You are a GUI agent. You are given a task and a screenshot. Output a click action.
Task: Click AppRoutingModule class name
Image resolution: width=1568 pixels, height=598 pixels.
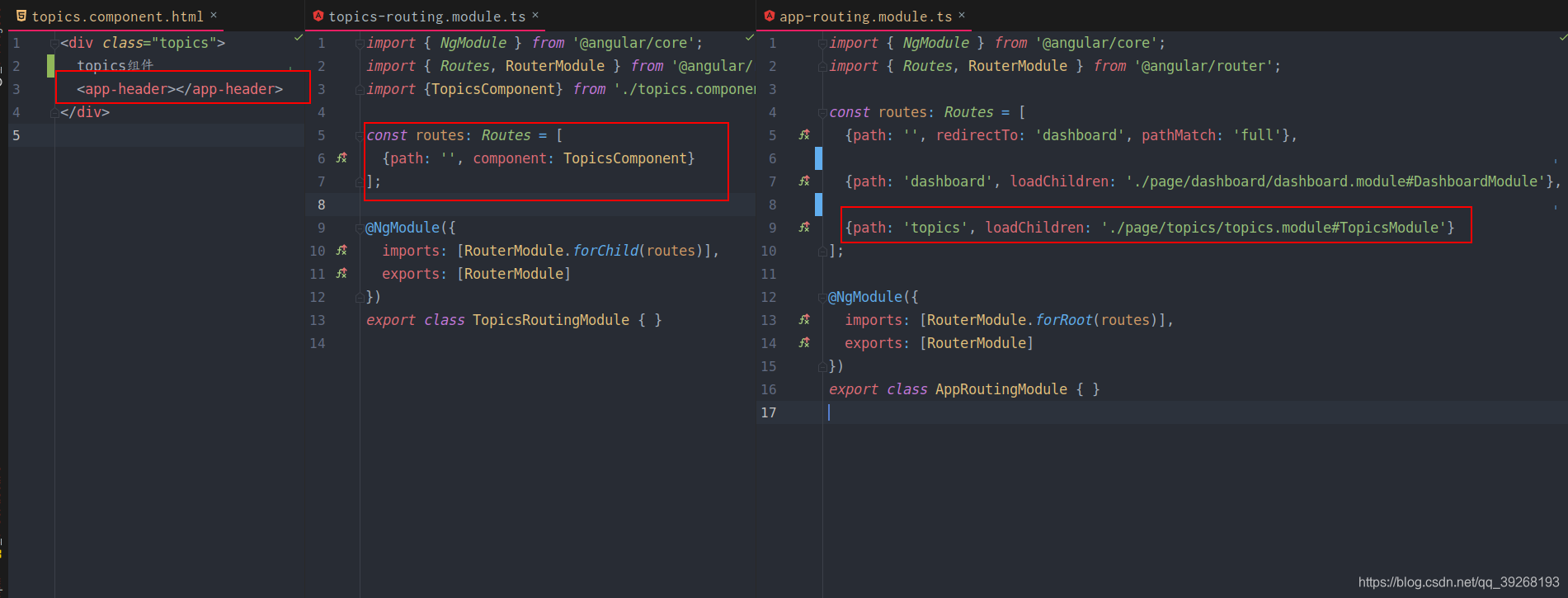pyautogui.click(x=1001, y=389)
